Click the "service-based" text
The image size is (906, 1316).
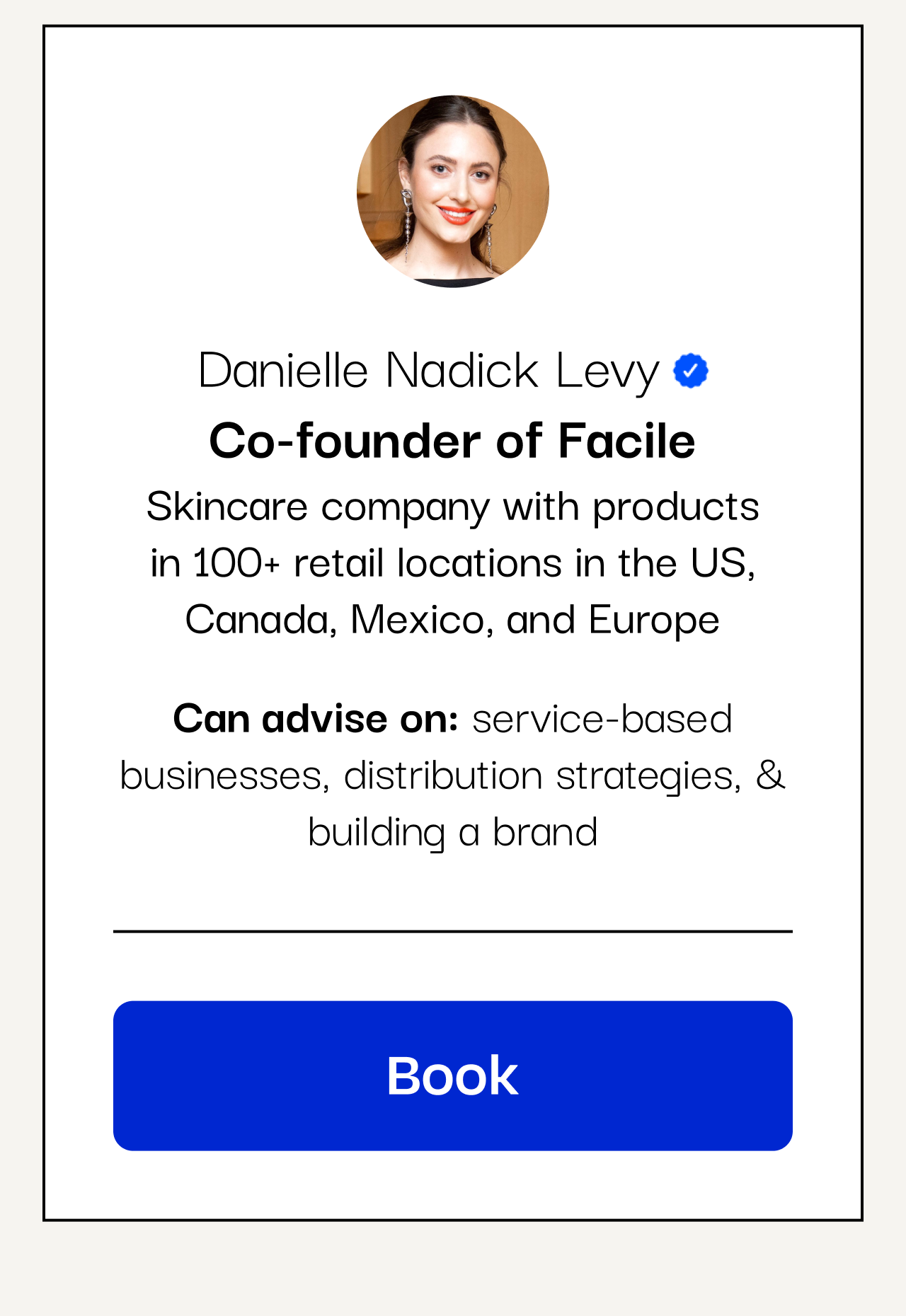(602, 719)
